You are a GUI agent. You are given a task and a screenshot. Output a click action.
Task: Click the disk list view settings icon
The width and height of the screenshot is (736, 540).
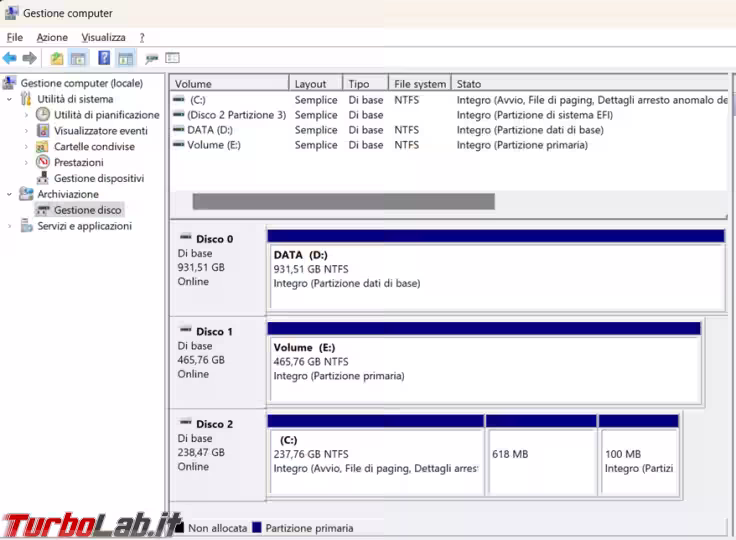click(172, 58)
